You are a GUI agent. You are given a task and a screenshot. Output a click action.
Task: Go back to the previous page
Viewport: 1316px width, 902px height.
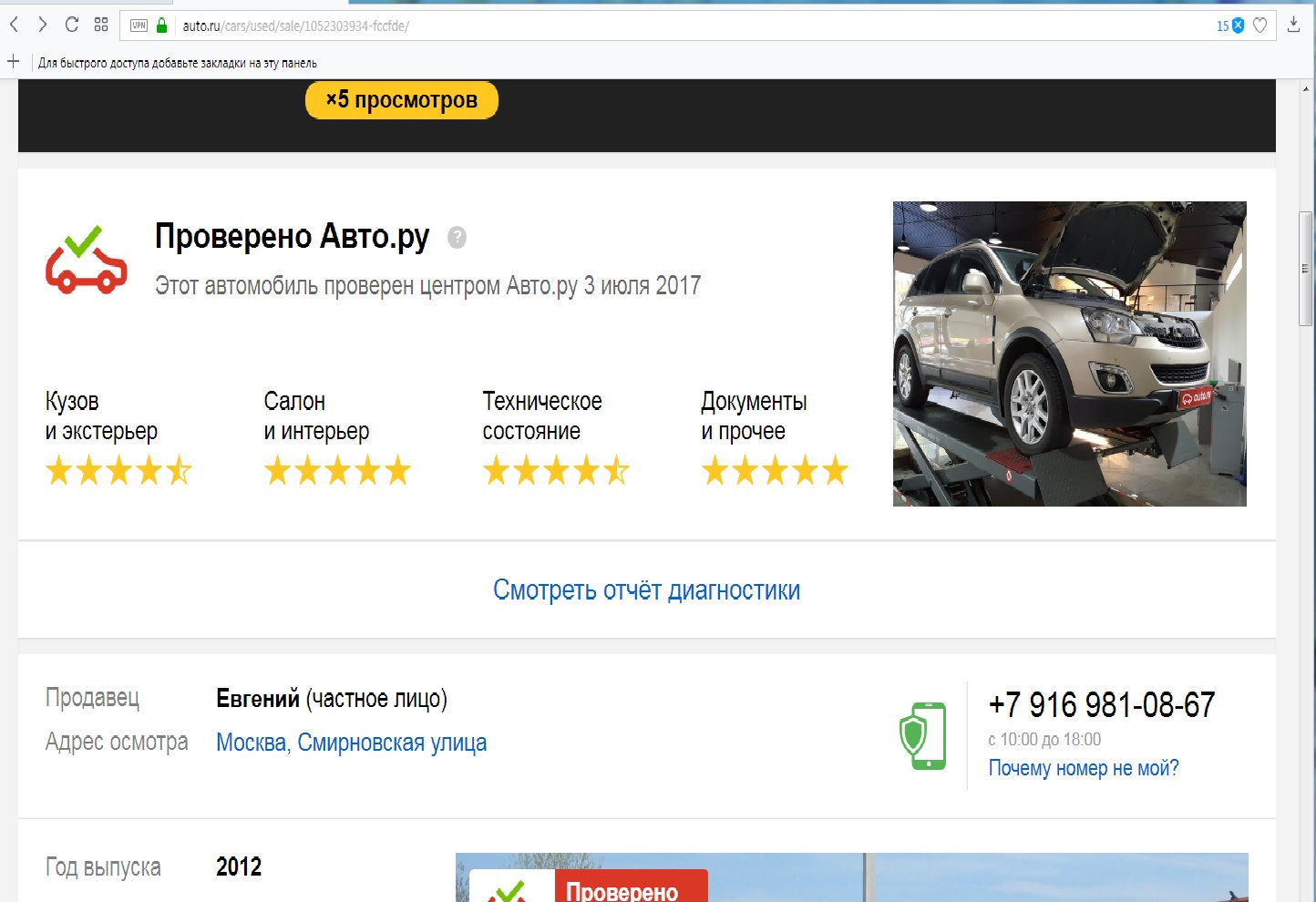[14, 26]
